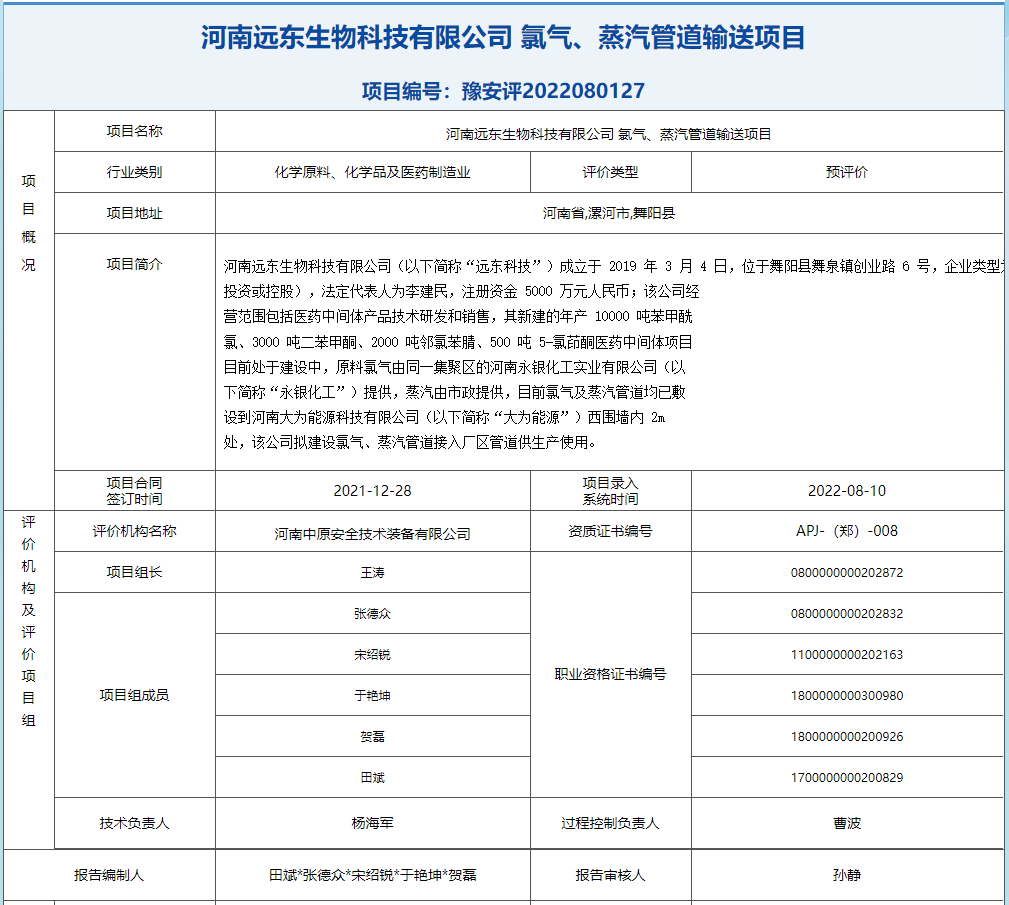Select system entry date 2022-08-10
The height and width of the screenshot is (905, 1009).
click(x=847, y=490)
